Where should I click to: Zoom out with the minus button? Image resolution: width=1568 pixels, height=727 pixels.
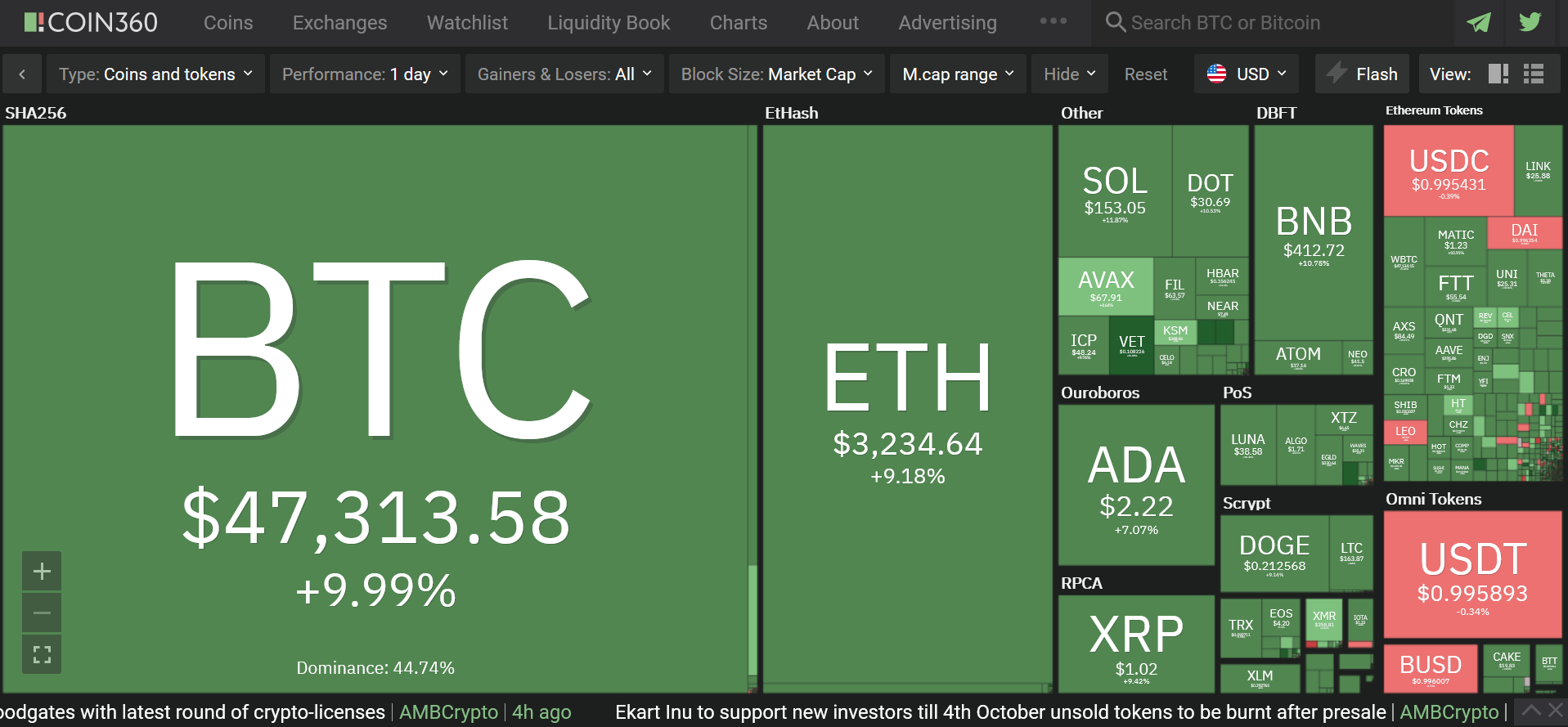coord(42,613)
